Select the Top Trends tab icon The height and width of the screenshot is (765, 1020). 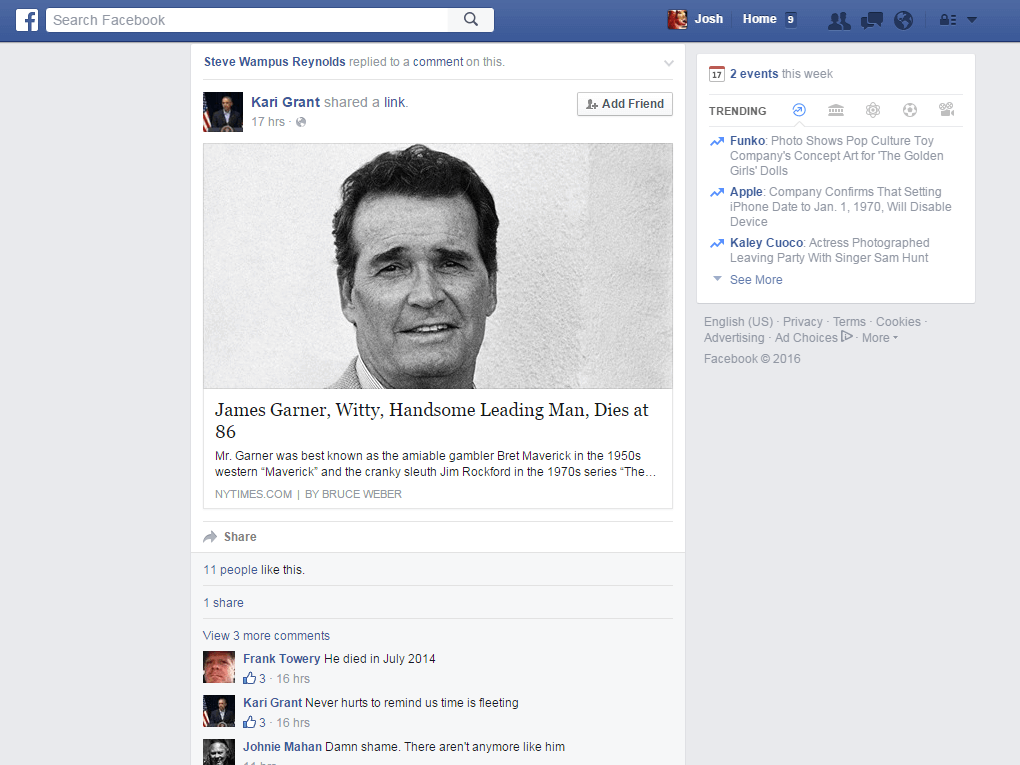coord(799,110)
